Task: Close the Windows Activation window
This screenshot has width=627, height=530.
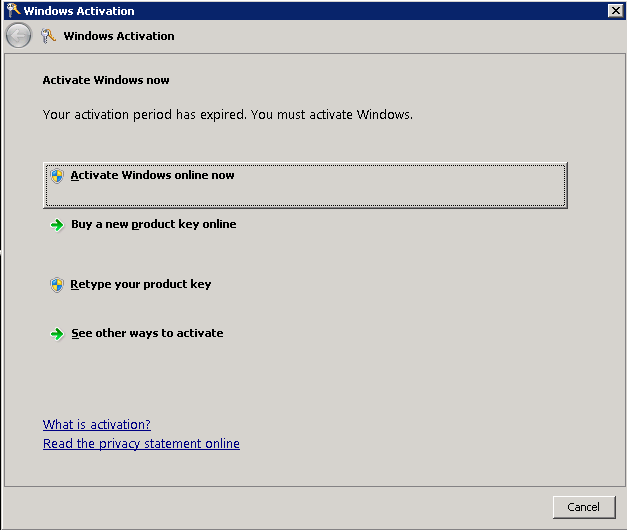Action: pos(615,10)
